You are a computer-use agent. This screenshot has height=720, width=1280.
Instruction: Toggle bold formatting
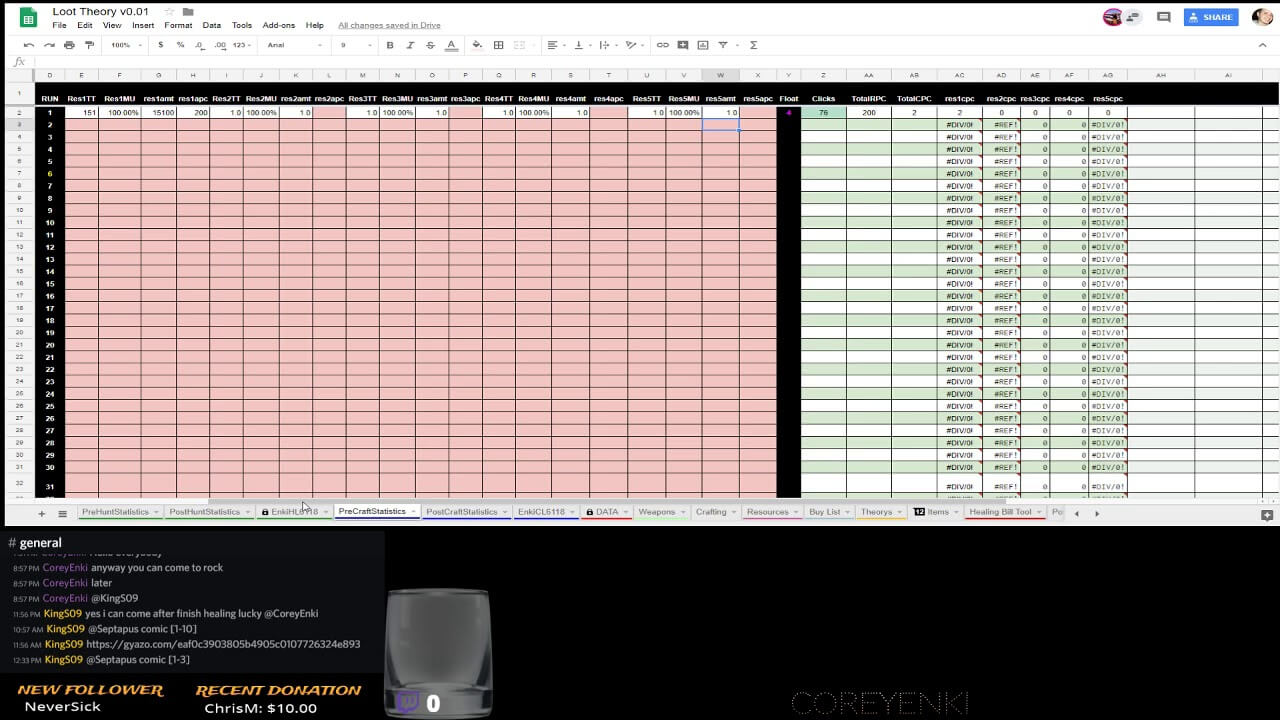point(390,45)
